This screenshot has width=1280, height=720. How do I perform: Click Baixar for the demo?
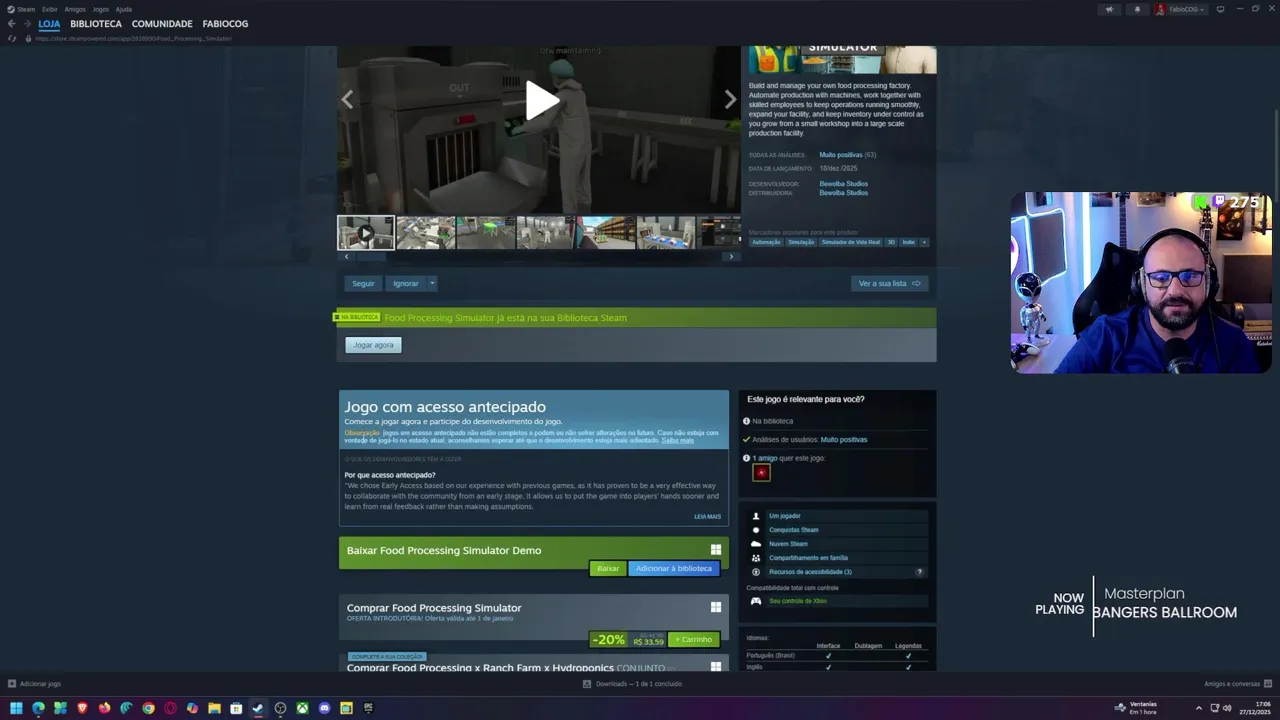(x=608, y=568)
